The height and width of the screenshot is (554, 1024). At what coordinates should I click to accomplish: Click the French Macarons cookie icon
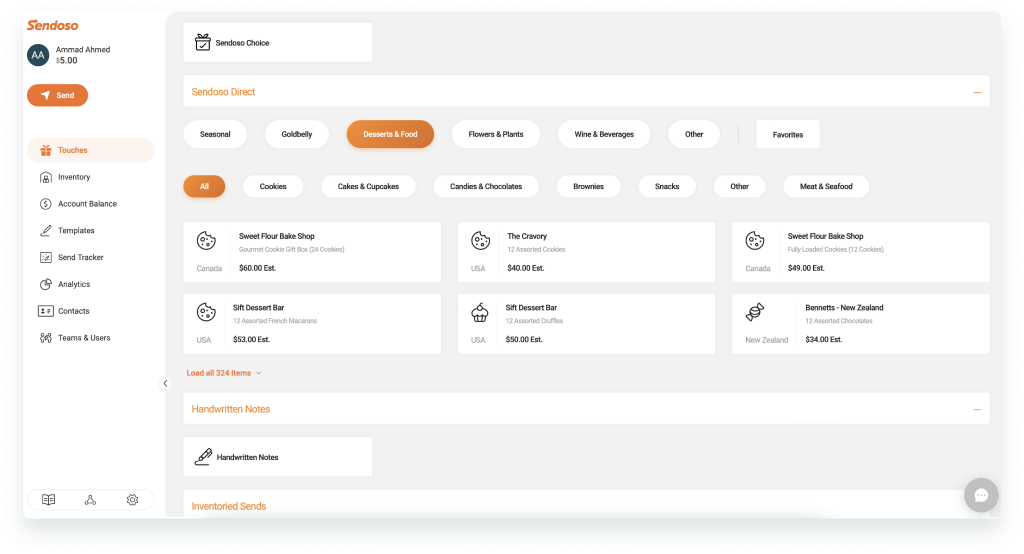pyautogui.click(x=206, y=312)
